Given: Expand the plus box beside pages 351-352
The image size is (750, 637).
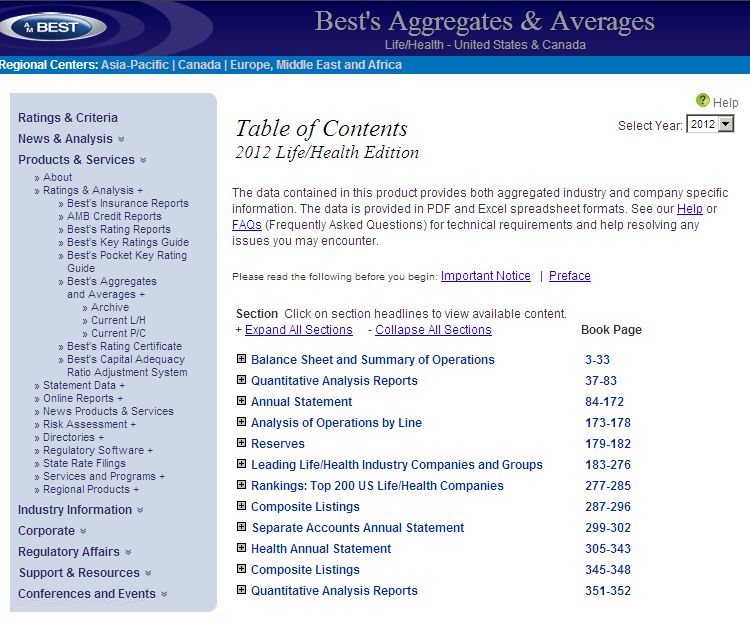Looking at the screenshot, I should 242,590.
